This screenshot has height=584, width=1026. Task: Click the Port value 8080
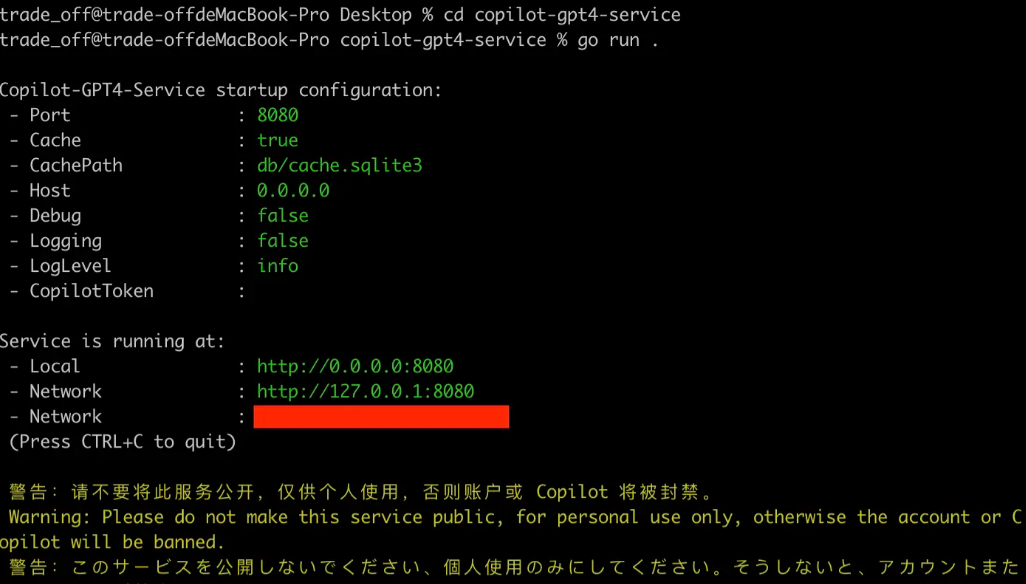277,115
